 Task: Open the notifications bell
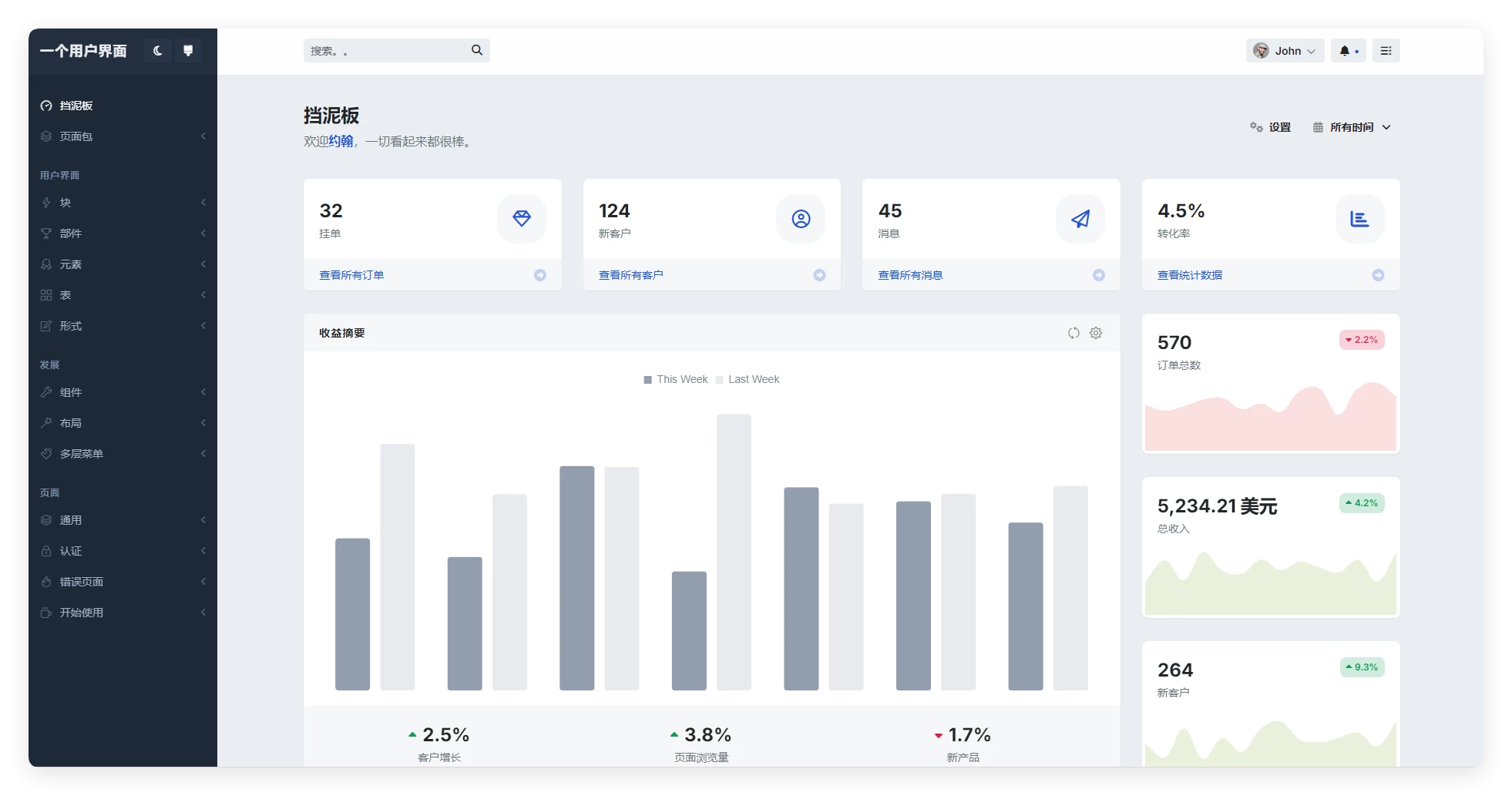click(x=1348, y=51)
